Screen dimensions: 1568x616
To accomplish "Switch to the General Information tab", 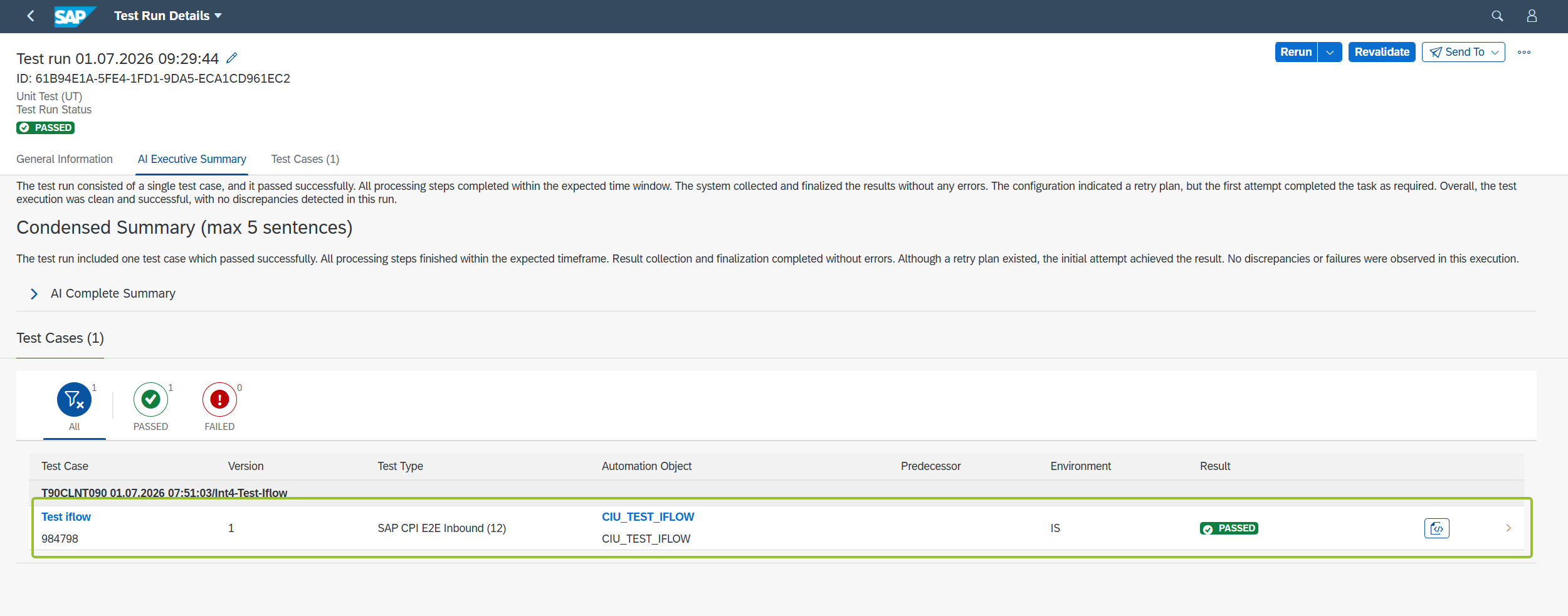I will [65, 159].
